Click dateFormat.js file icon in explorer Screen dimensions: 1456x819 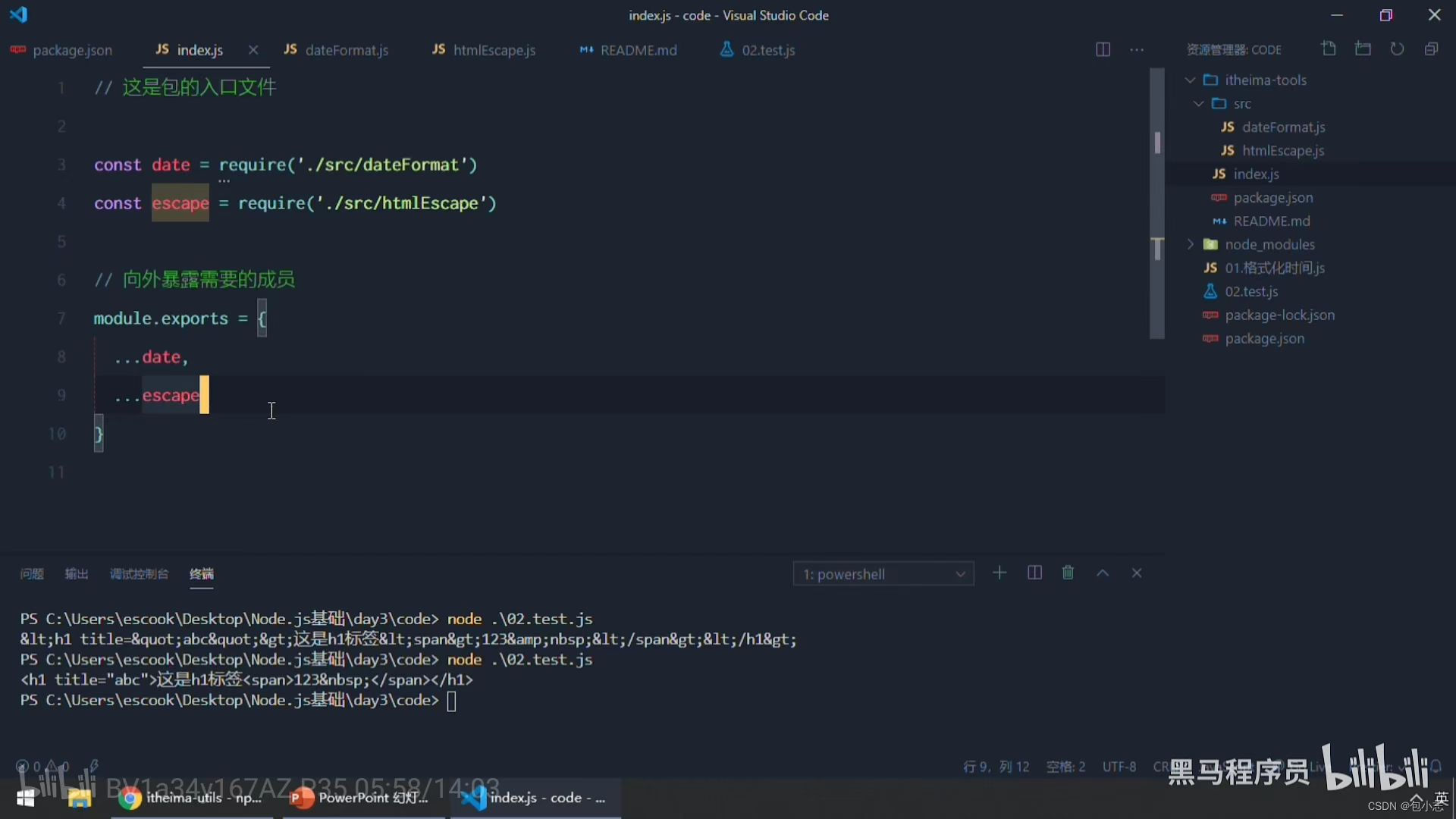[1228, 127]
